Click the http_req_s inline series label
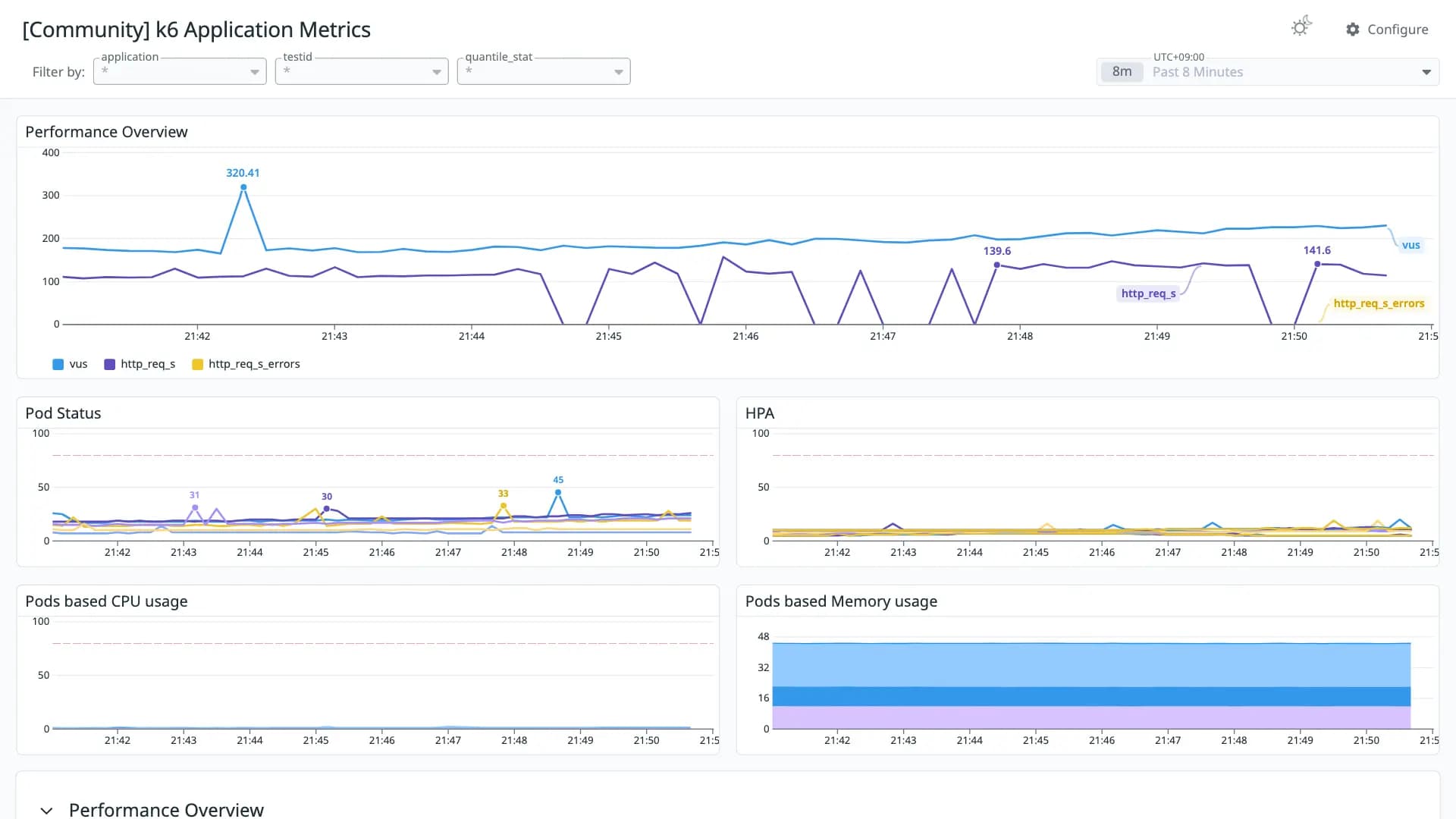 [x=1148, y=293]
